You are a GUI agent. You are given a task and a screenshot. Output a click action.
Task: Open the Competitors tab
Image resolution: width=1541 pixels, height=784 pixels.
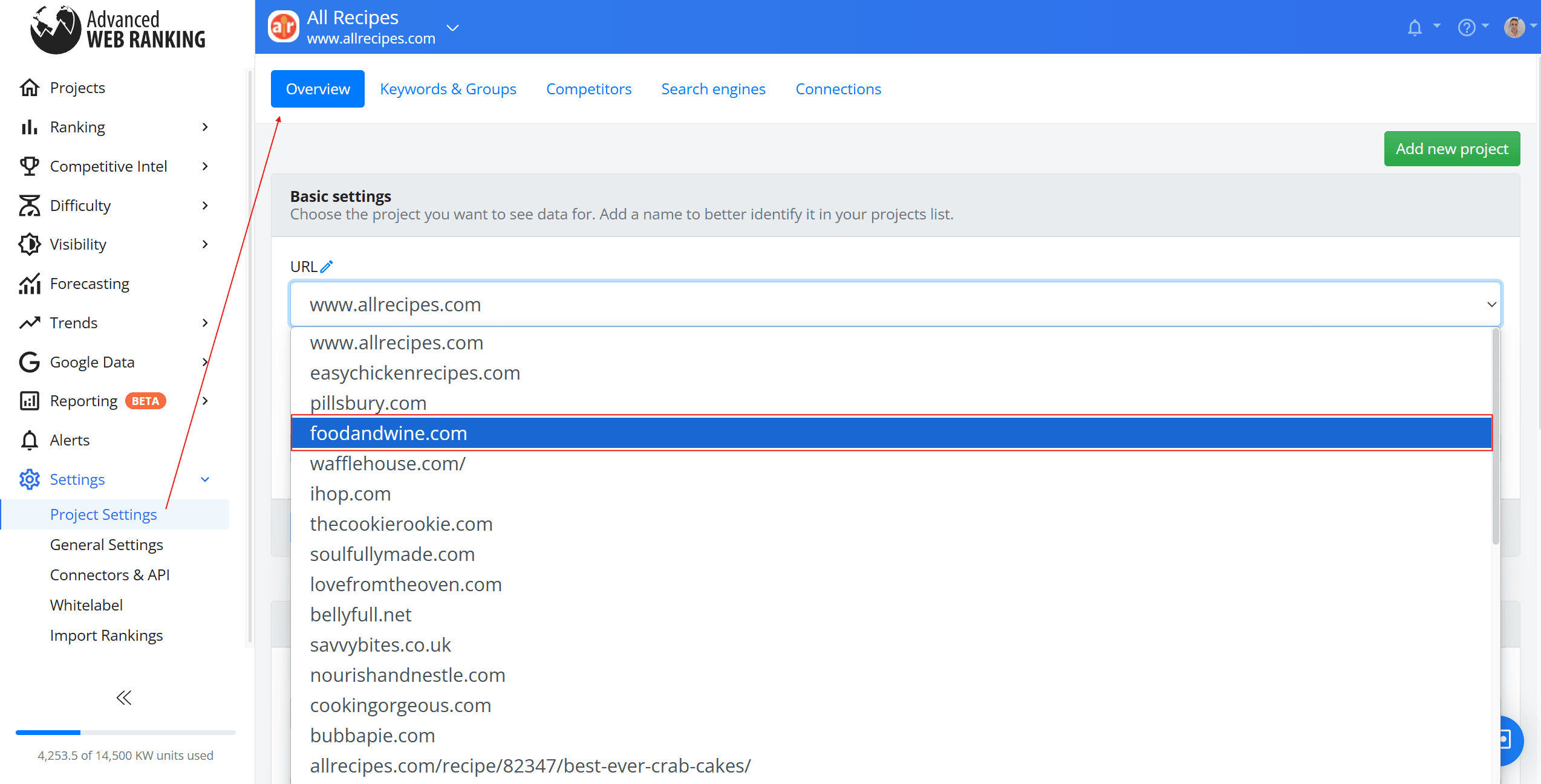[x=588, y=89]
